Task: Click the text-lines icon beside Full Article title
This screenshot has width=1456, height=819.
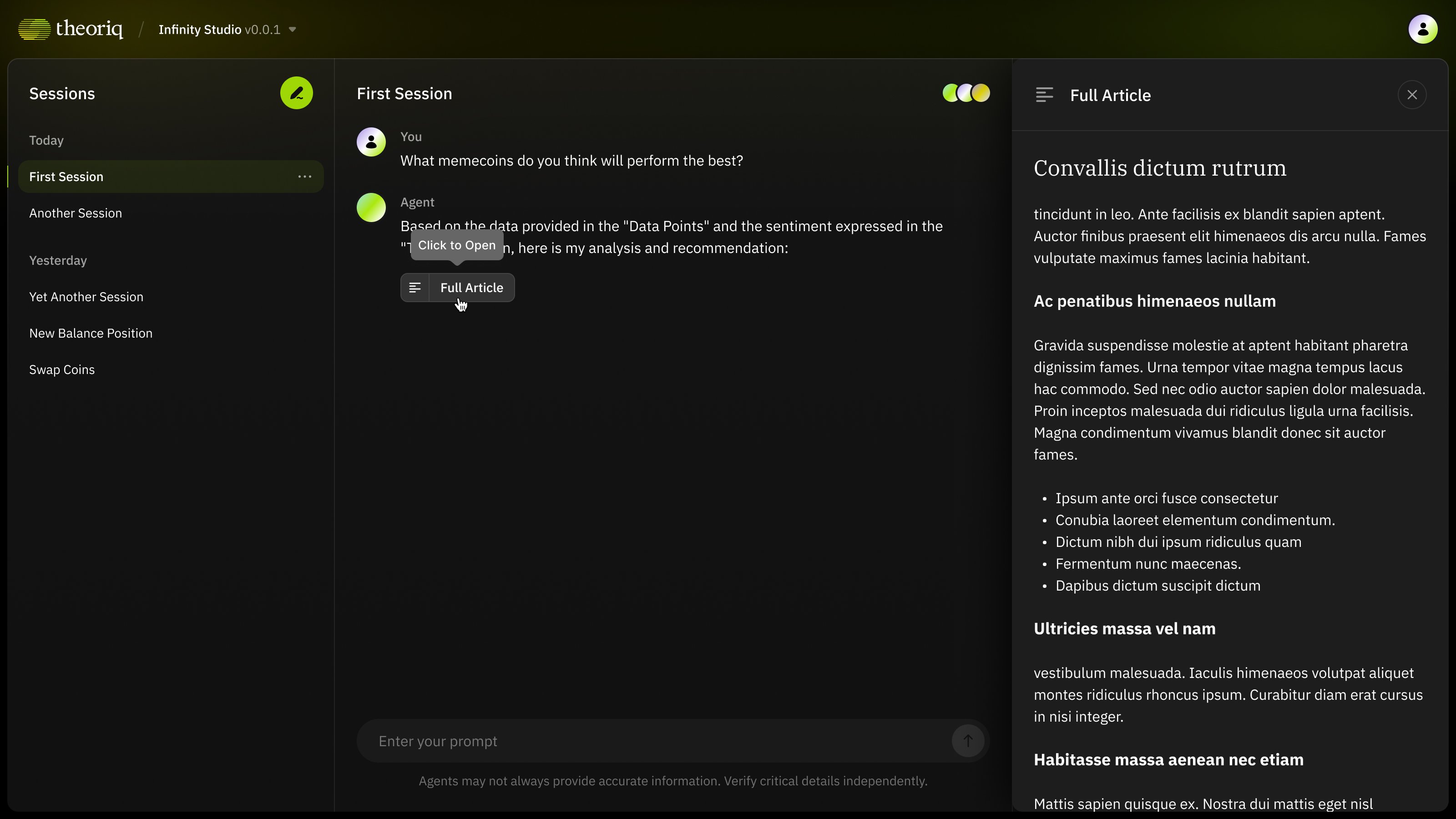Action: [x=1044, y=95]
